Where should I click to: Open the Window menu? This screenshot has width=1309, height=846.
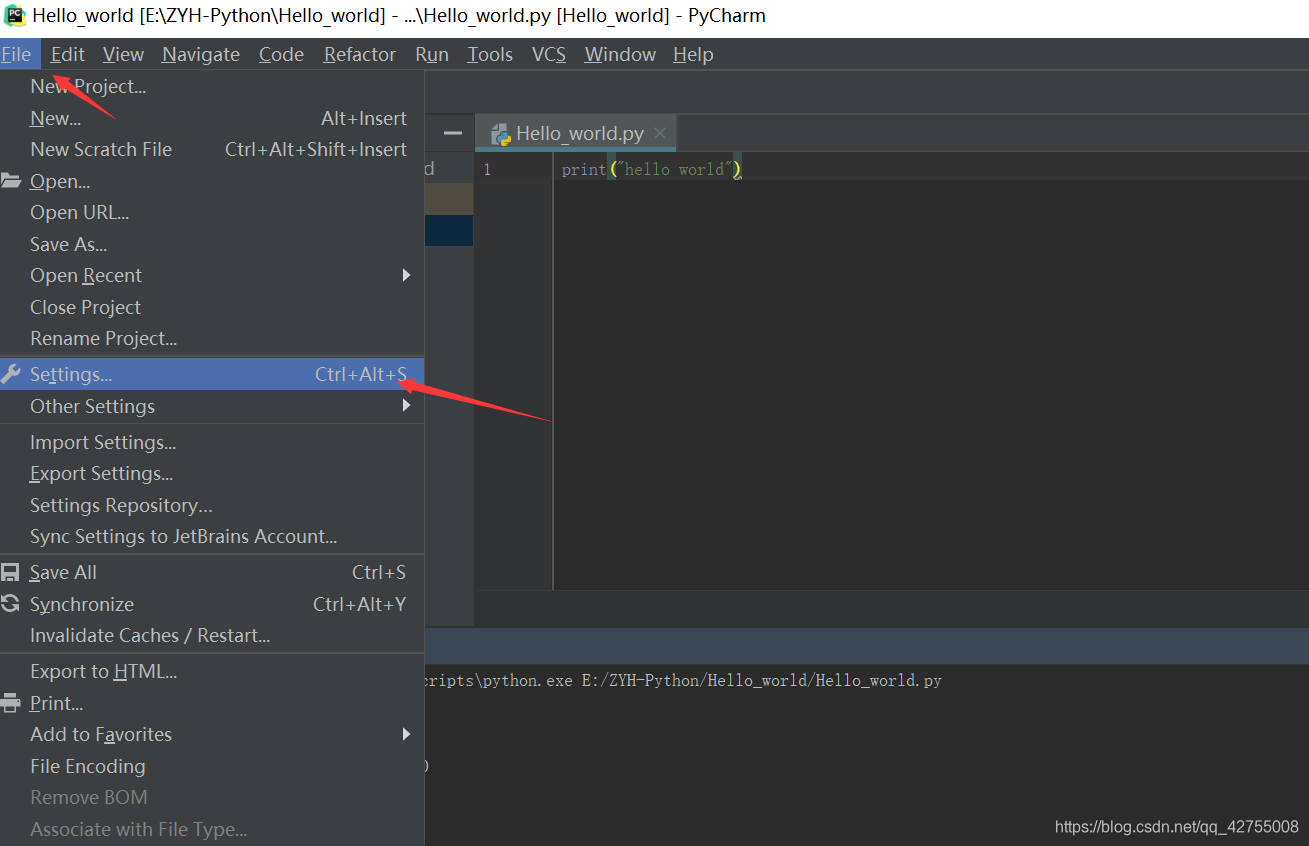(x=620, y=54)
